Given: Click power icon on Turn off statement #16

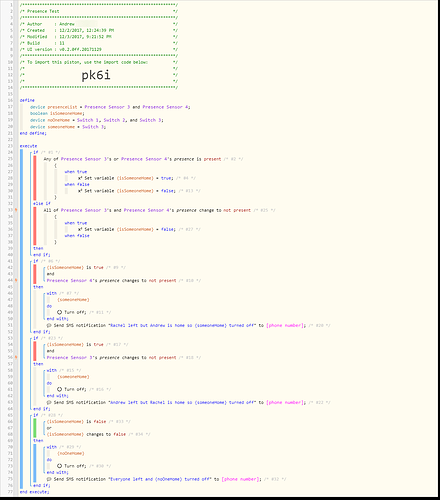Looking at the screenshot, I should pos(59,389).
